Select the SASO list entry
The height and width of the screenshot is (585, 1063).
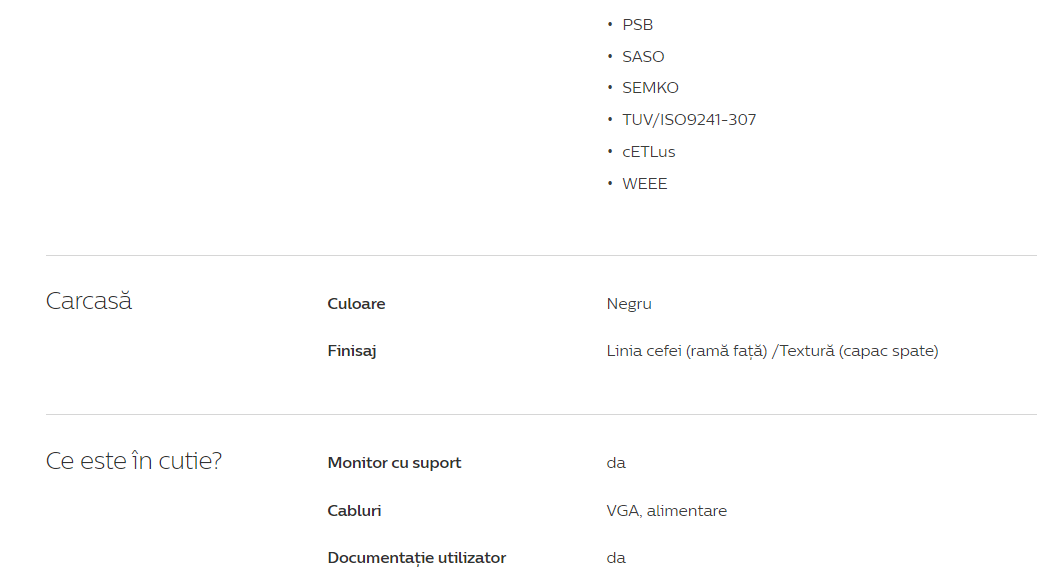643,57
